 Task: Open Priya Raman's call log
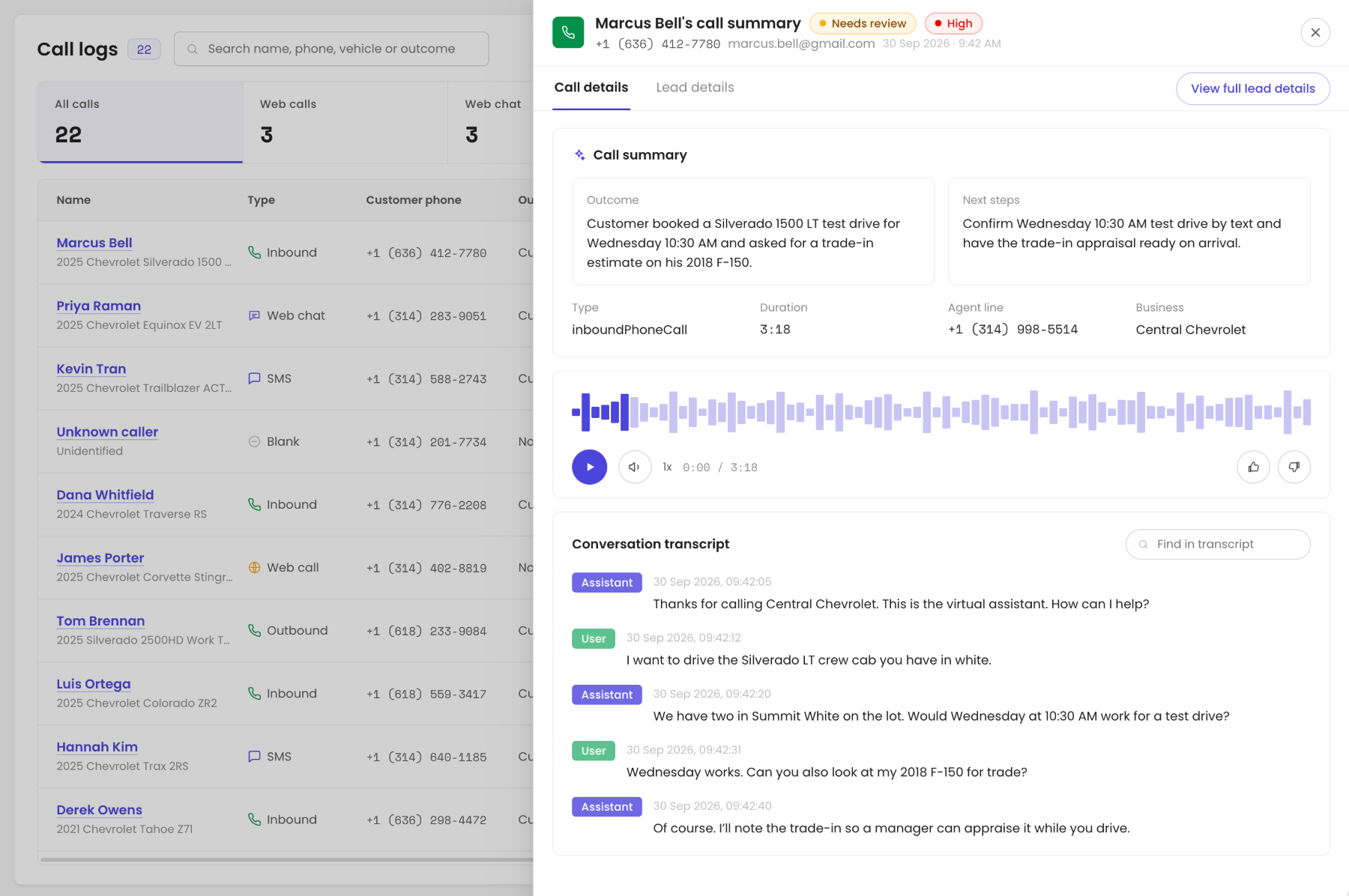(98, 306)
